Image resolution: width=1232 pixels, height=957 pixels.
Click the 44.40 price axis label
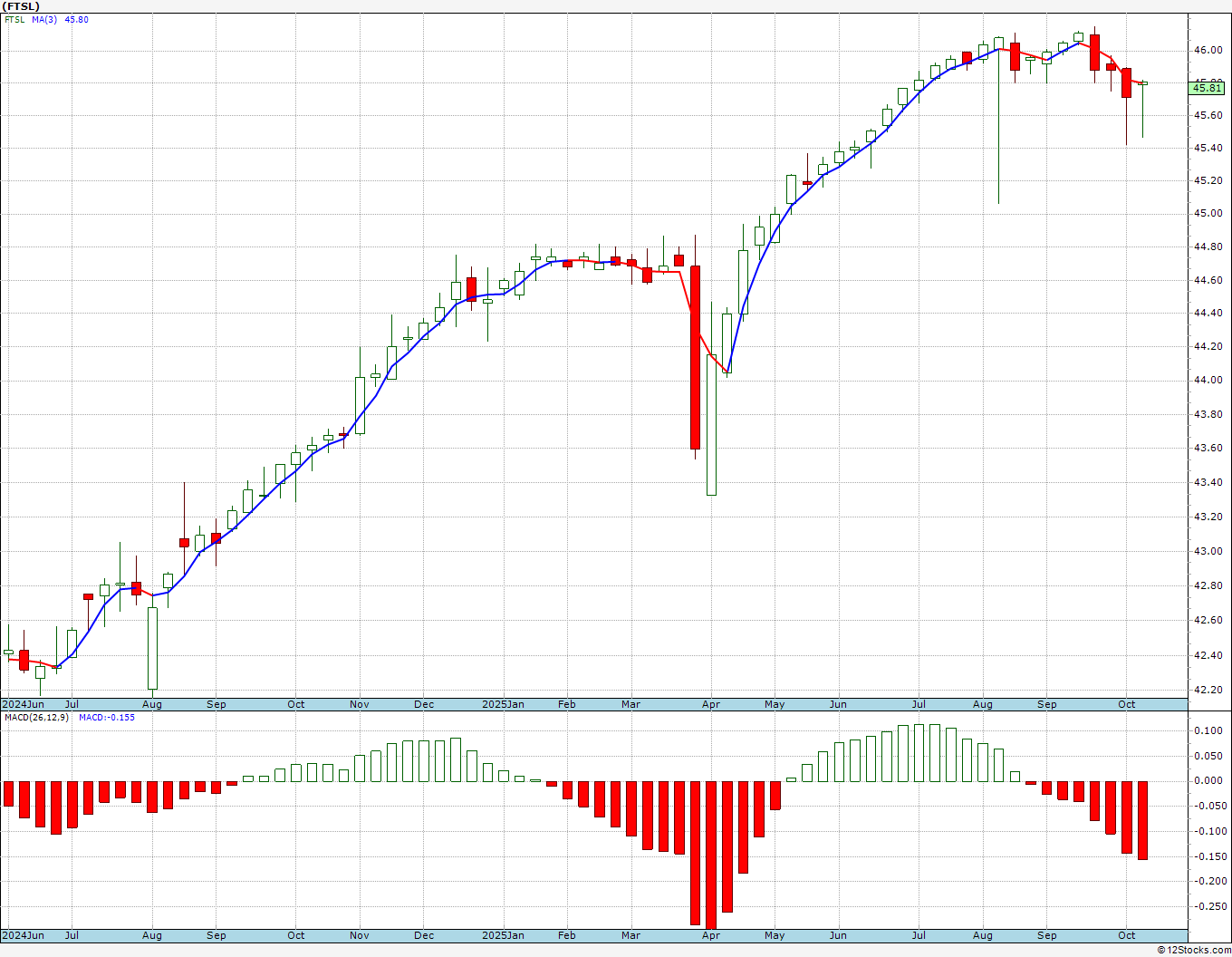[1207, 313]
